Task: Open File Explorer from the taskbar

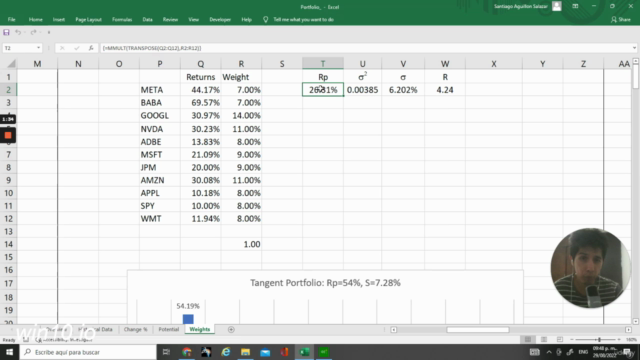Action: point(245,352)
